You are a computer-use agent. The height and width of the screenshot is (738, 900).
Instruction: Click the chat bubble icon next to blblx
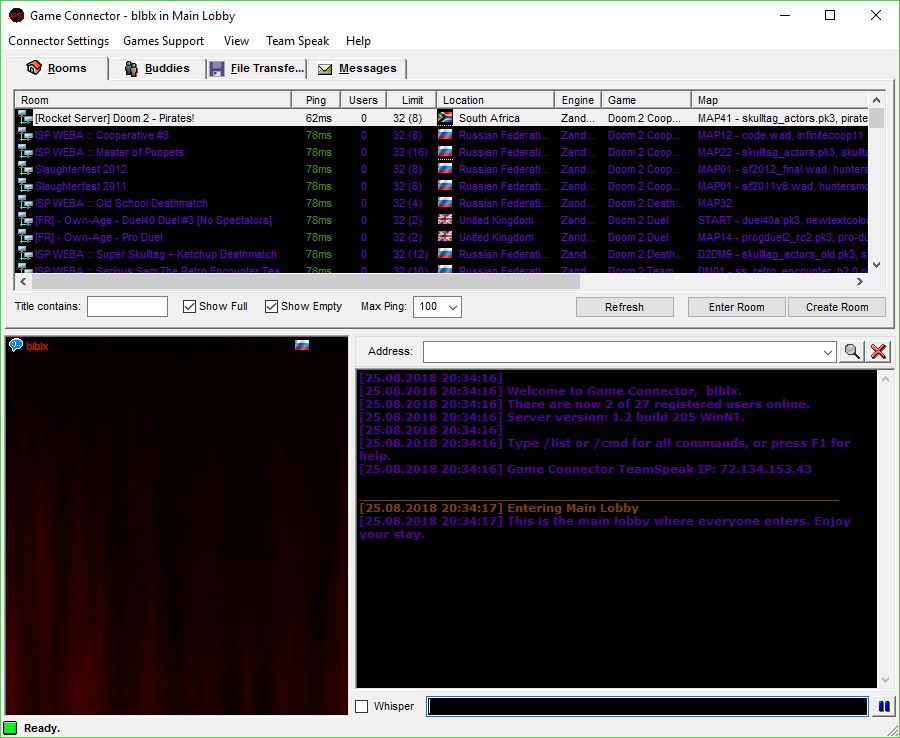click(15, 345)
